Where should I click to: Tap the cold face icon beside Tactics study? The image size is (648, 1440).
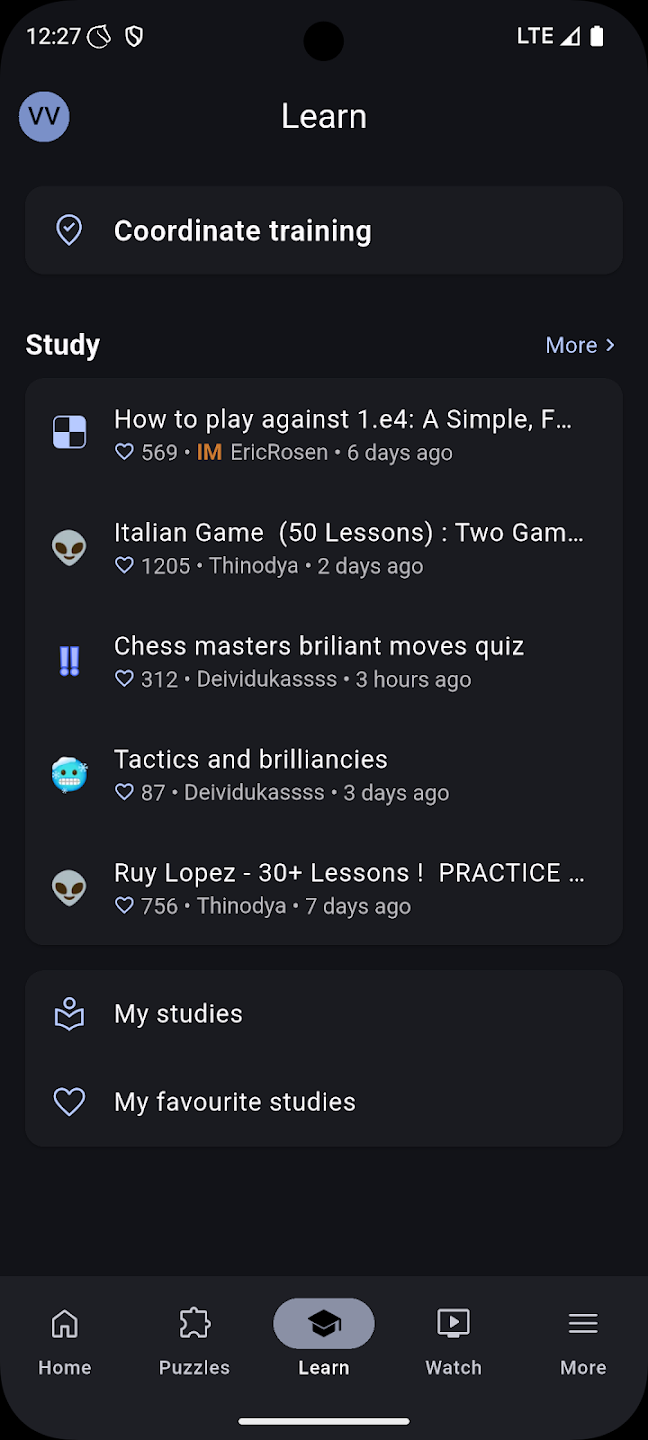[69, 774]
